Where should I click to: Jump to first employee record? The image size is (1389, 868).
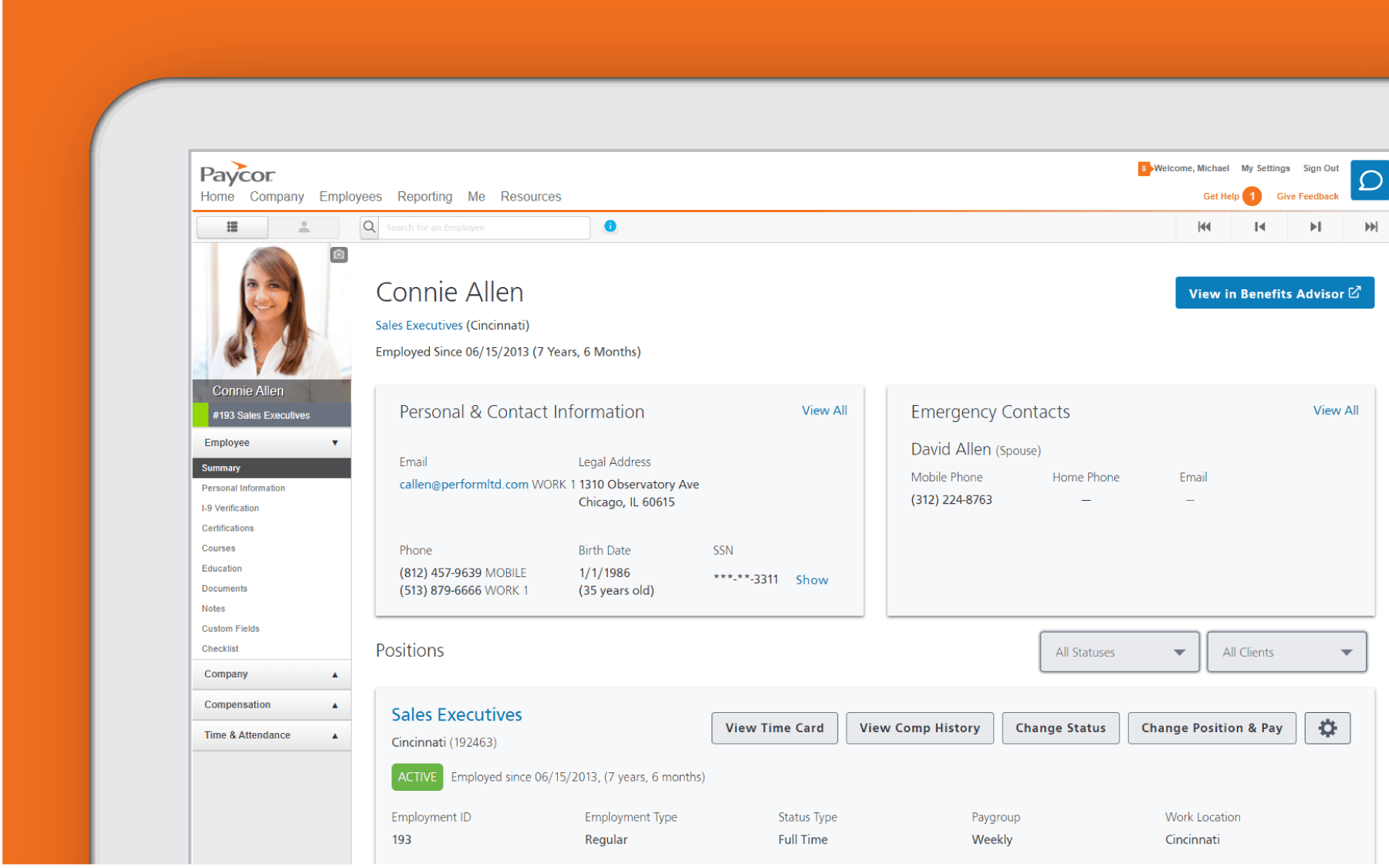1204,227
